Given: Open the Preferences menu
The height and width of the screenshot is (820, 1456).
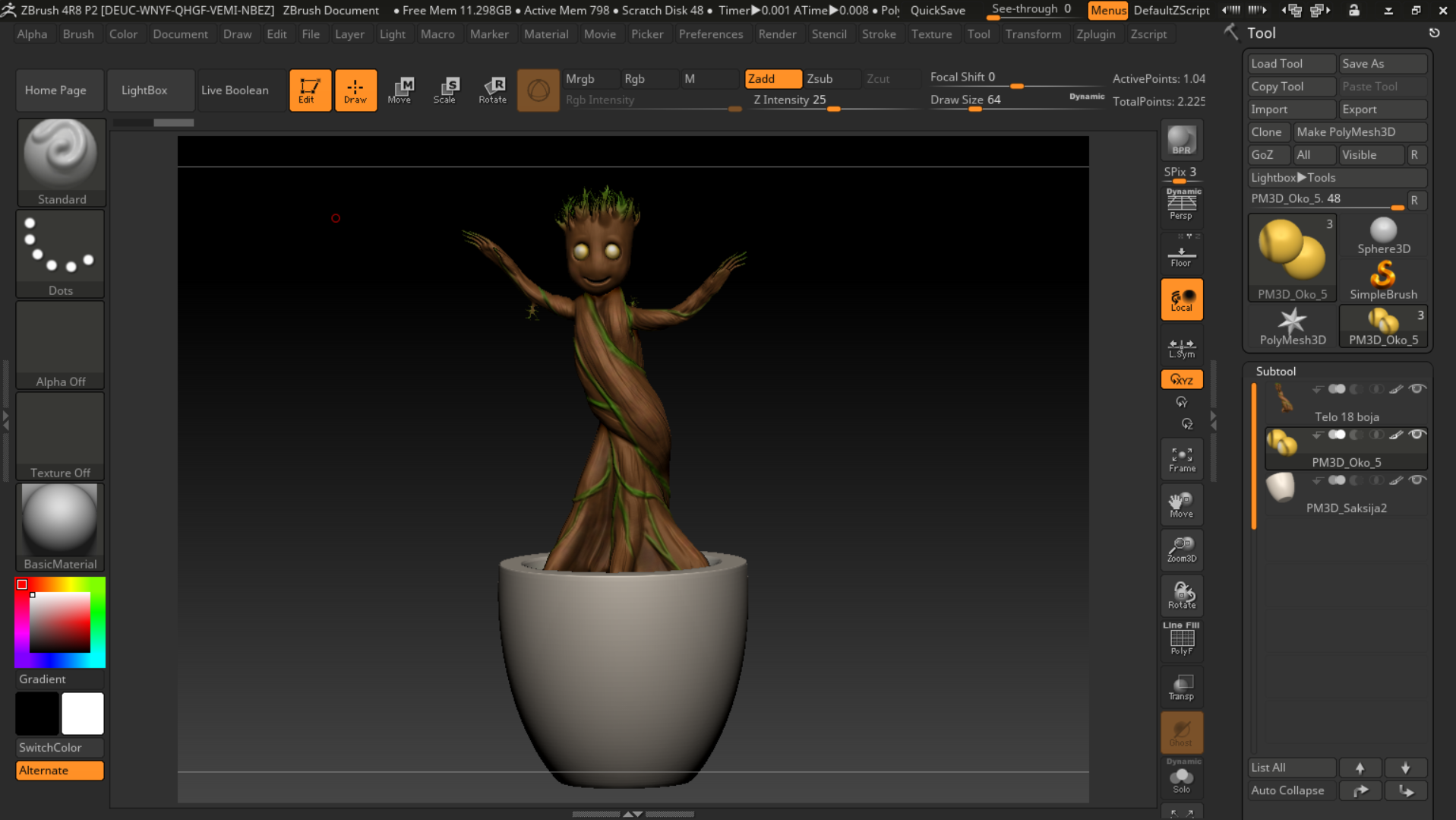Looking at the screenshot, I should click(710, 34).
